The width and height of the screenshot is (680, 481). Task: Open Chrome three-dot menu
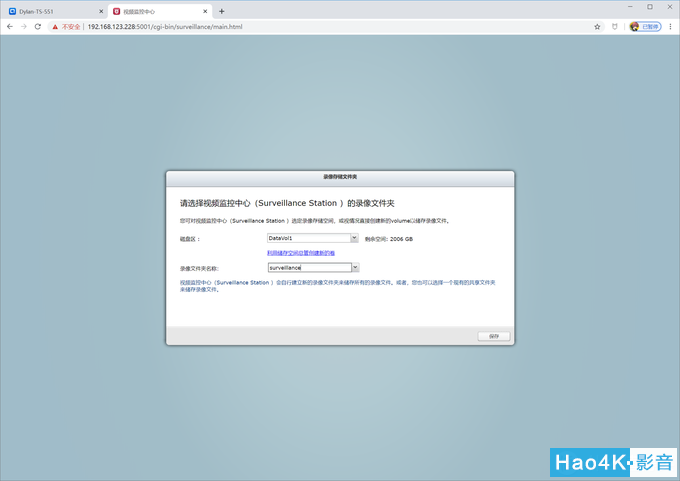pyautogui.click(x=670, y=26)
